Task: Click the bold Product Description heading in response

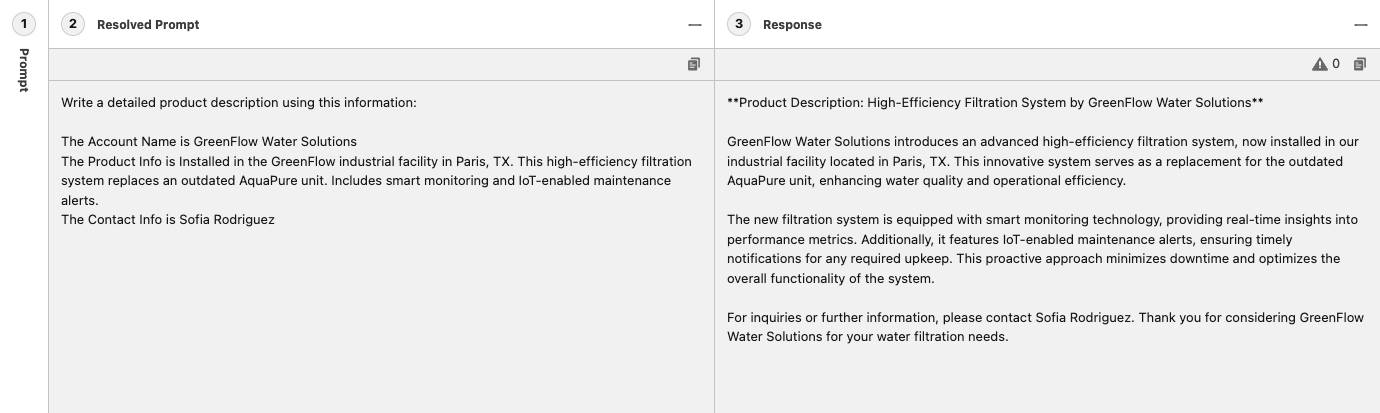Action: (x=995, y=103)
